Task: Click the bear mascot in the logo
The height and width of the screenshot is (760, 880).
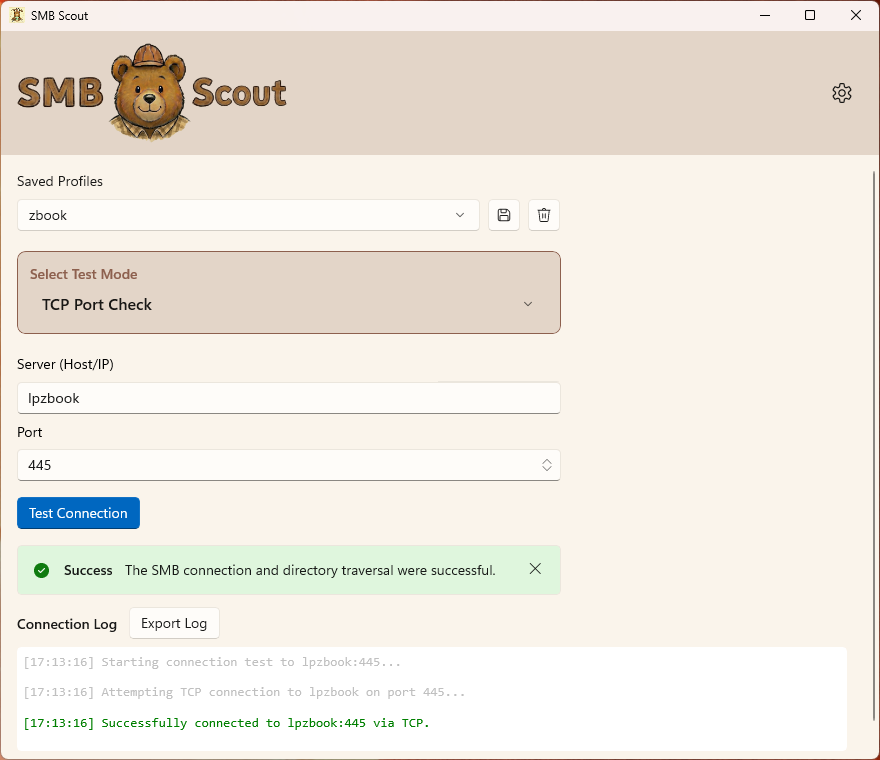Action: coord(149,93)
